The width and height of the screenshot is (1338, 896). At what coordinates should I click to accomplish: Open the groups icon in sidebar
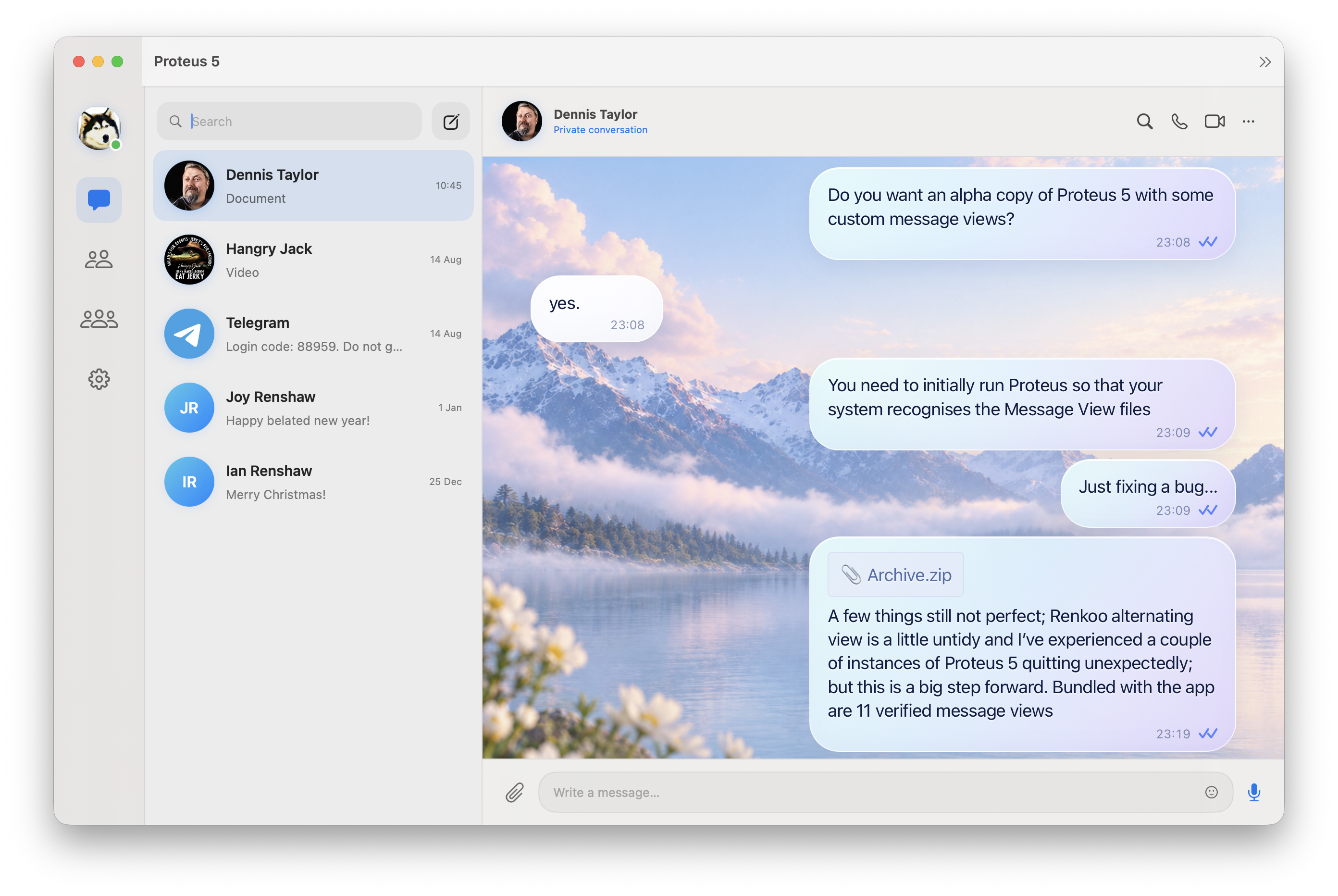pyautogui.click(x=99, y=318)
